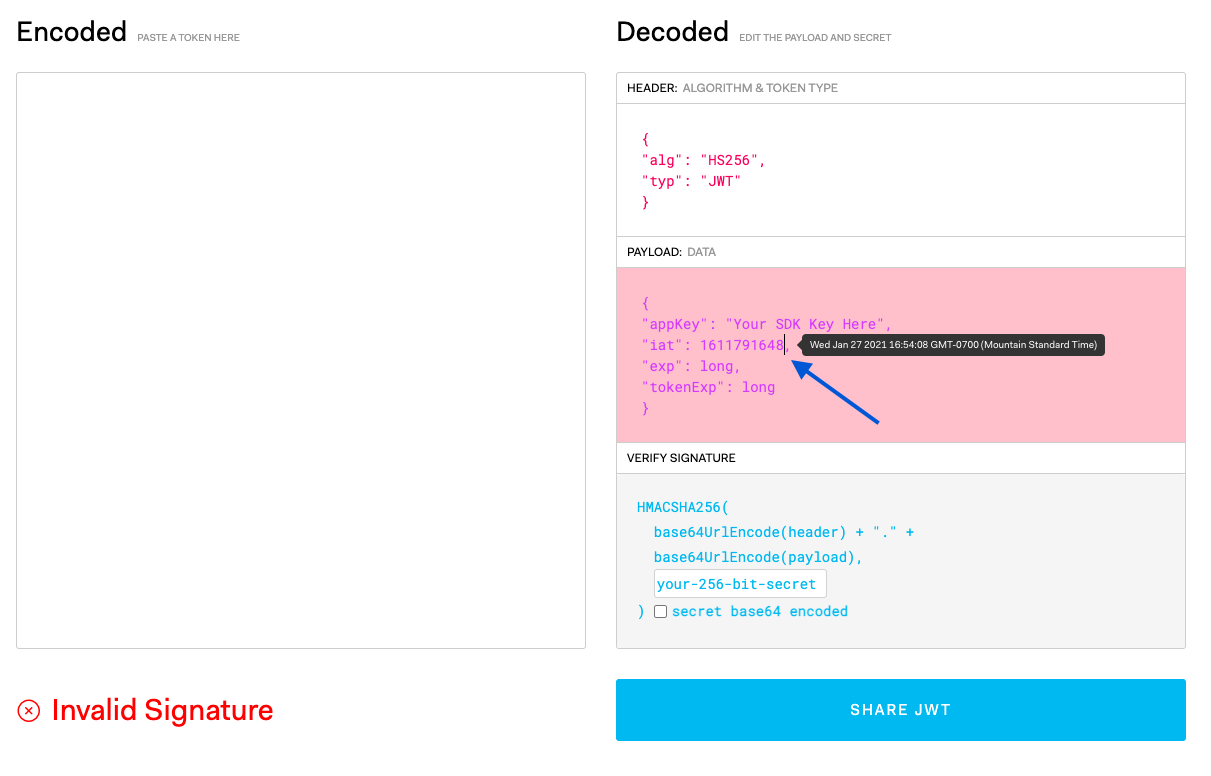The height and width of the screenshot is (776, 1211).
Task: Select the PAYLOAD: DATA section header
Action: pos(900,252)
